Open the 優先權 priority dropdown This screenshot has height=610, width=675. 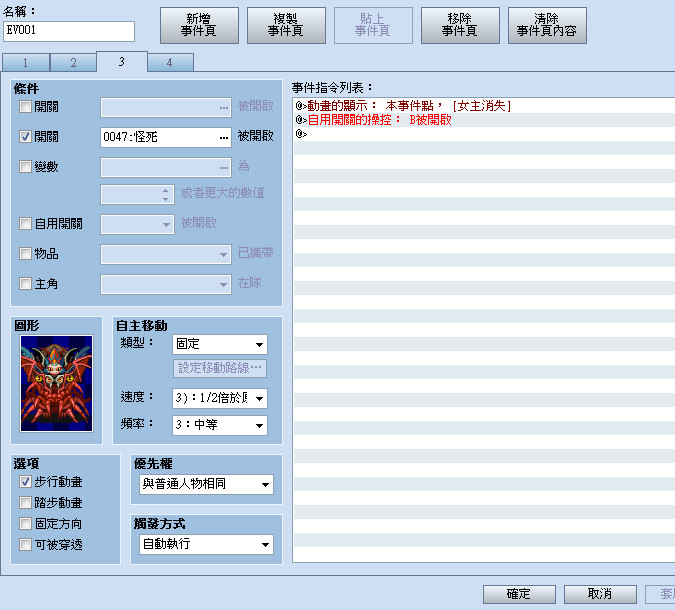click(x=206, y=484)
